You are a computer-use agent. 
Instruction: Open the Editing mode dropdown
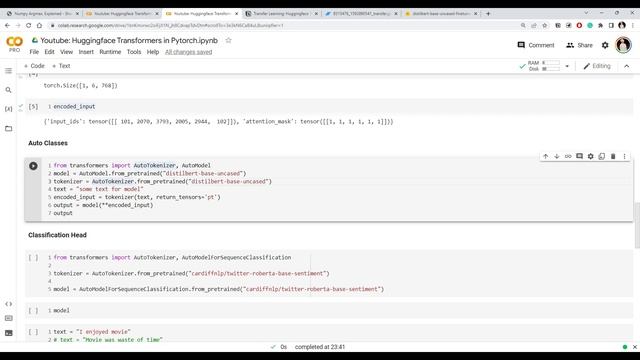tap(597, 66)
